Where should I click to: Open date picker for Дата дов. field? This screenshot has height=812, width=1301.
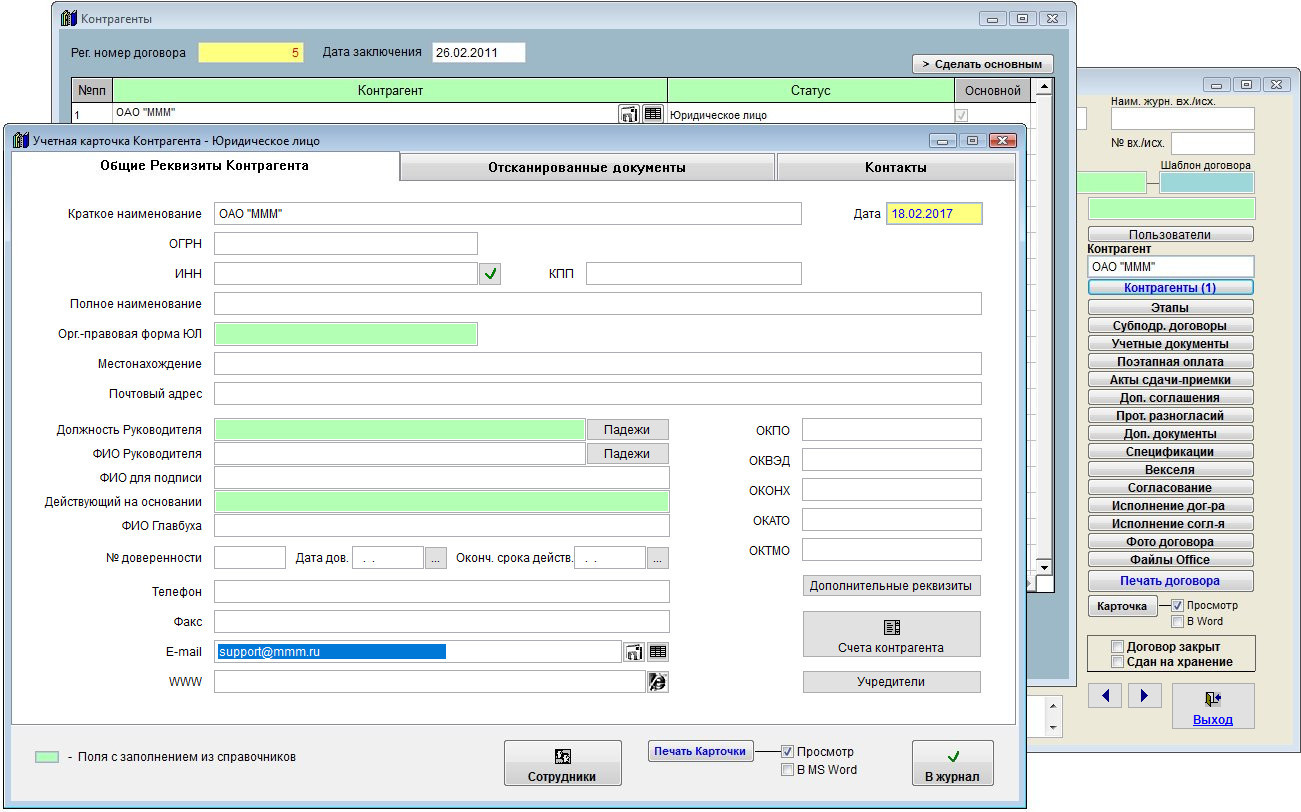[x=436, y=558]
